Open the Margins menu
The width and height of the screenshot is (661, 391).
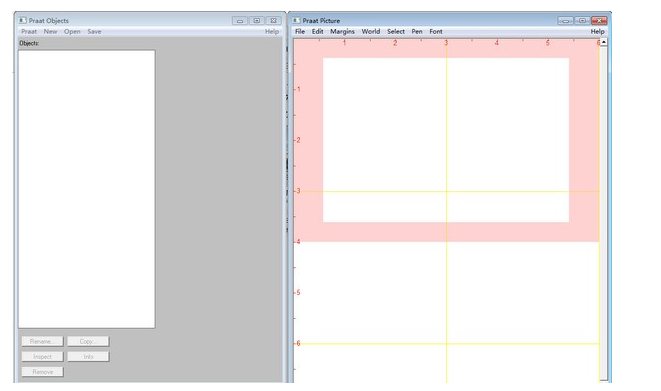(x=342, y=32)
